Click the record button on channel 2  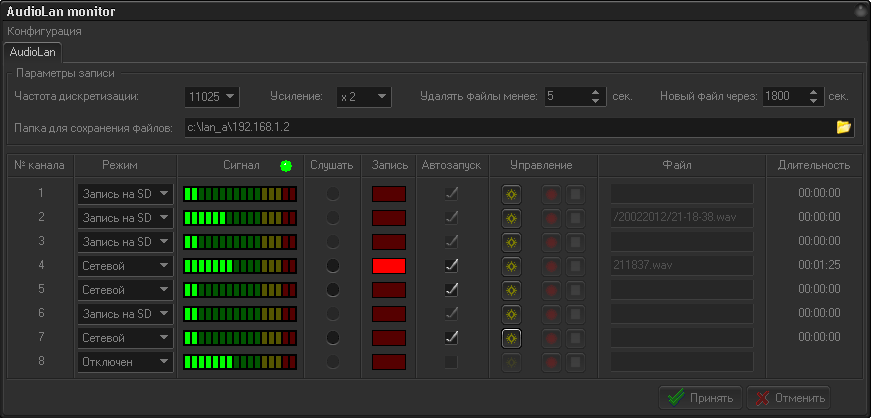[552, 218]
